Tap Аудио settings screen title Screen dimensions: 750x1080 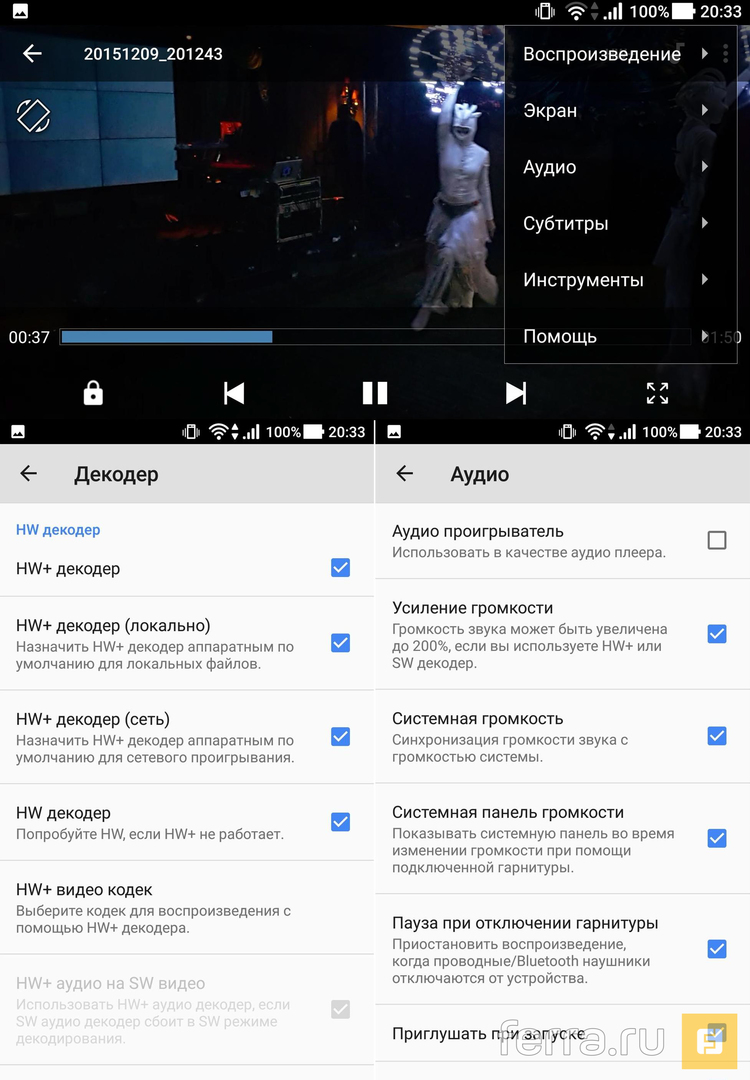pos(480,474)
